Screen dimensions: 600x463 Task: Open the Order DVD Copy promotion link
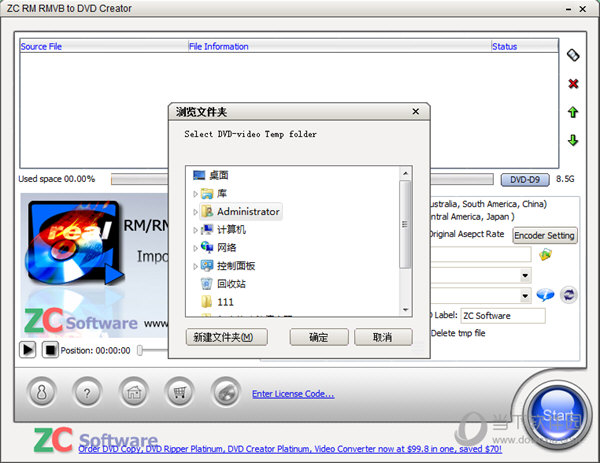290,449
